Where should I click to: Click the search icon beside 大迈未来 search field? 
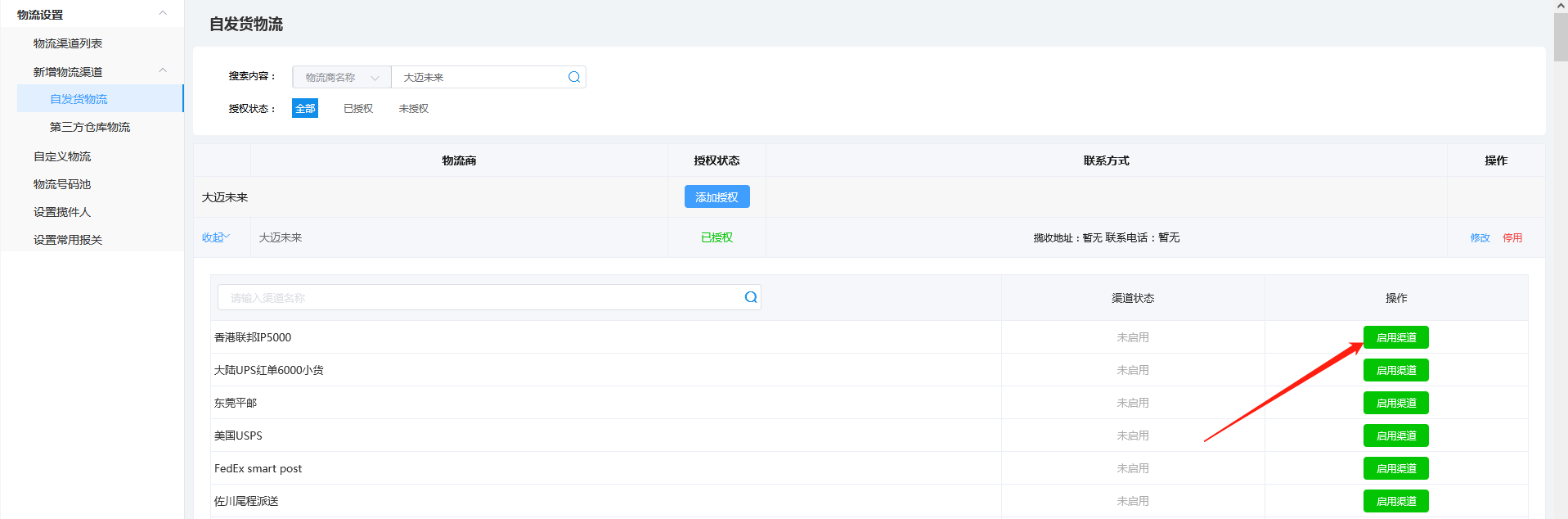(574, 77)
